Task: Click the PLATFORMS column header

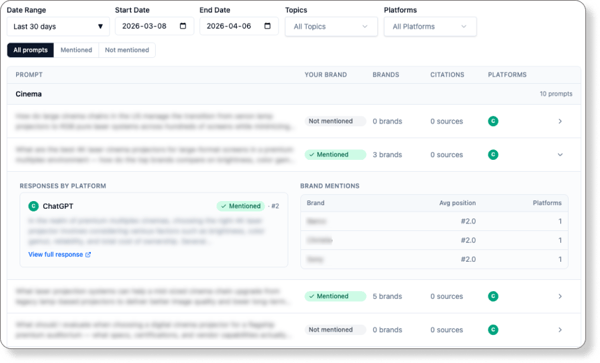Action: (507, 75)
